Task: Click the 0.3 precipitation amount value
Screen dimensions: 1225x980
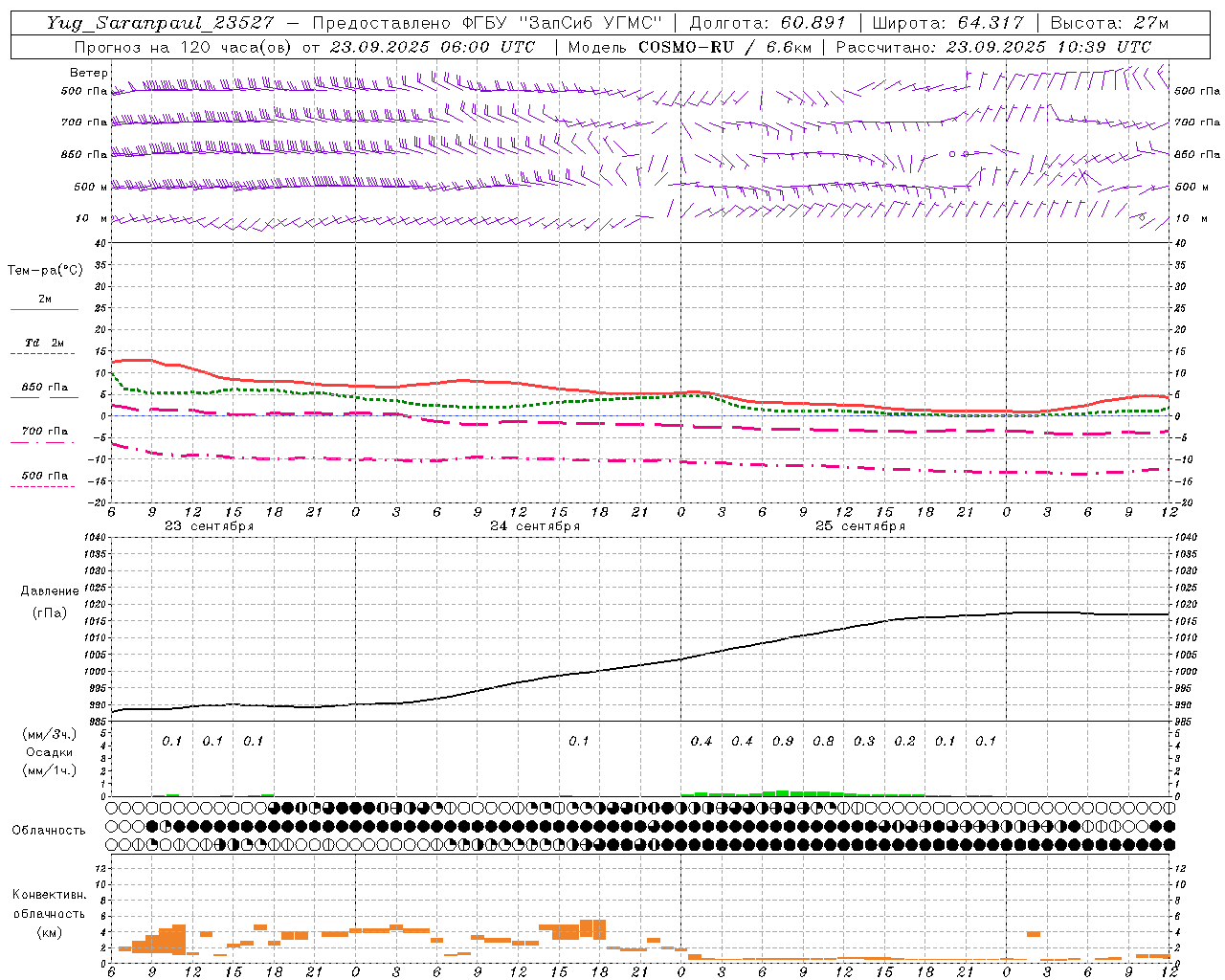Action: point(863,741)
